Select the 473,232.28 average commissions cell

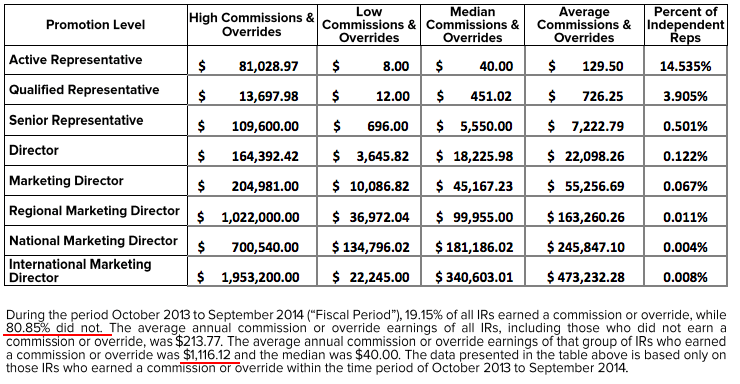click(x=585, y=277)
